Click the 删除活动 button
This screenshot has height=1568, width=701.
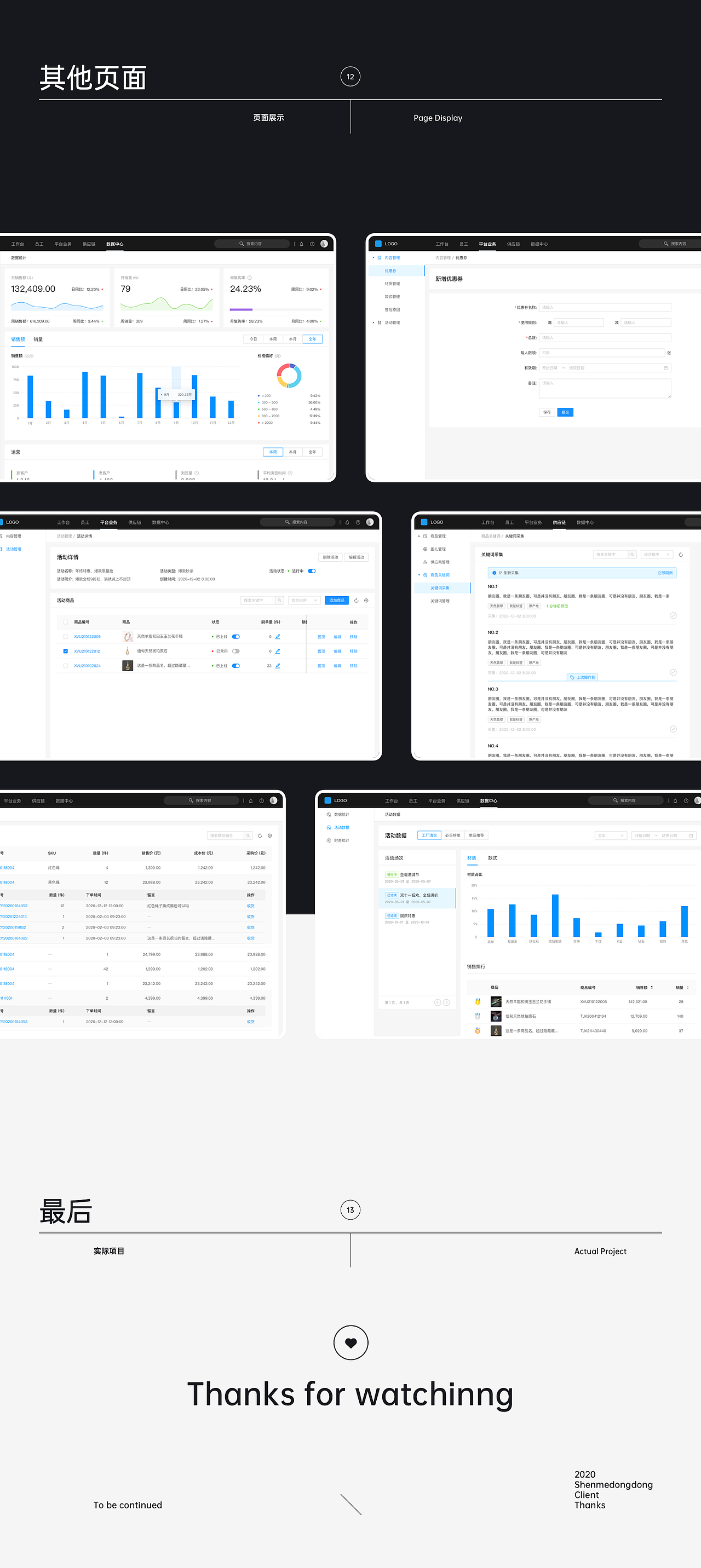click(x=330, y=557)
